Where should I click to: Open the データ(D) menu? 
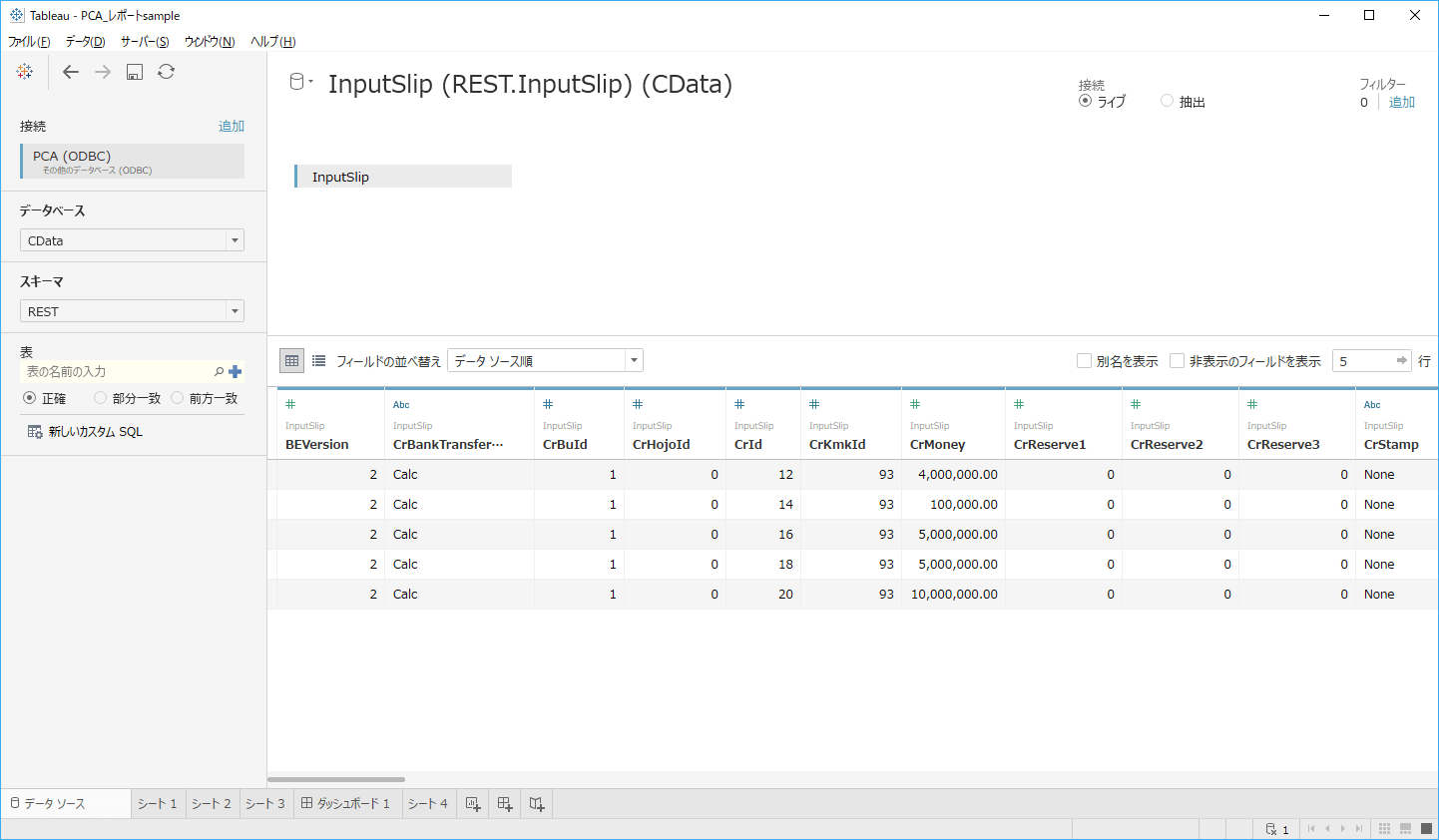(85, 41)
